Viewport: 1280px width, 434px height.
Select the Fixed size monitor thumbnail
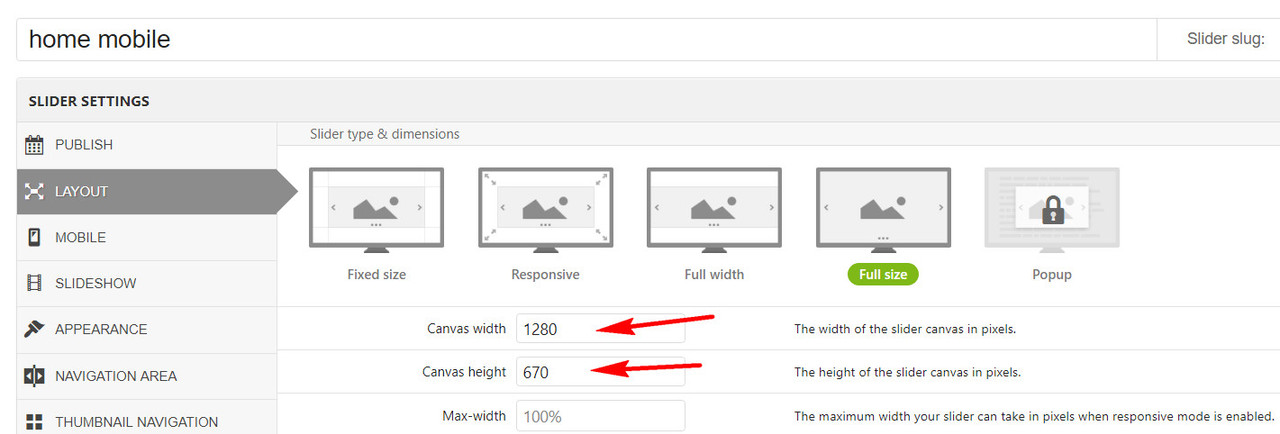[x=377, y=211]
